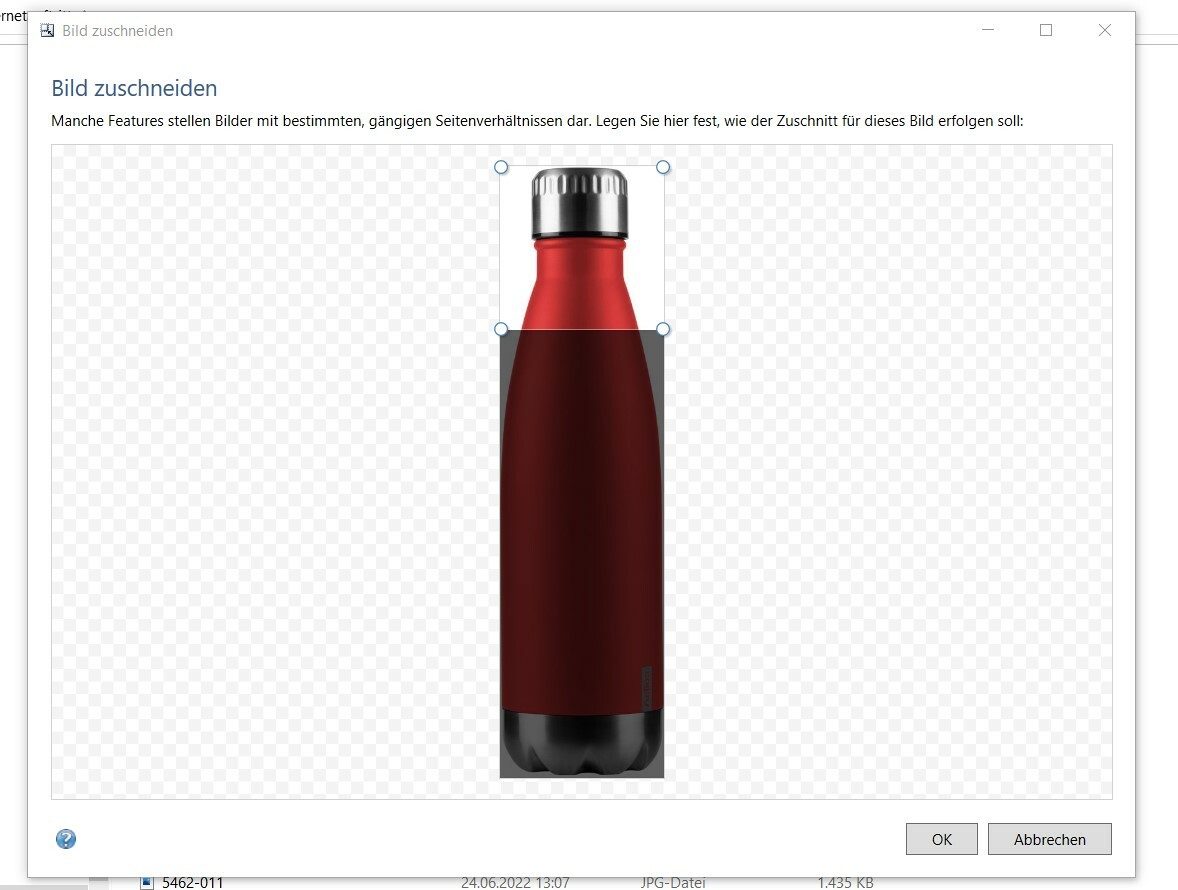Screen dimensions: 1178x890
Task: Click the black bottle base area
Action: (x=582, y=744)
